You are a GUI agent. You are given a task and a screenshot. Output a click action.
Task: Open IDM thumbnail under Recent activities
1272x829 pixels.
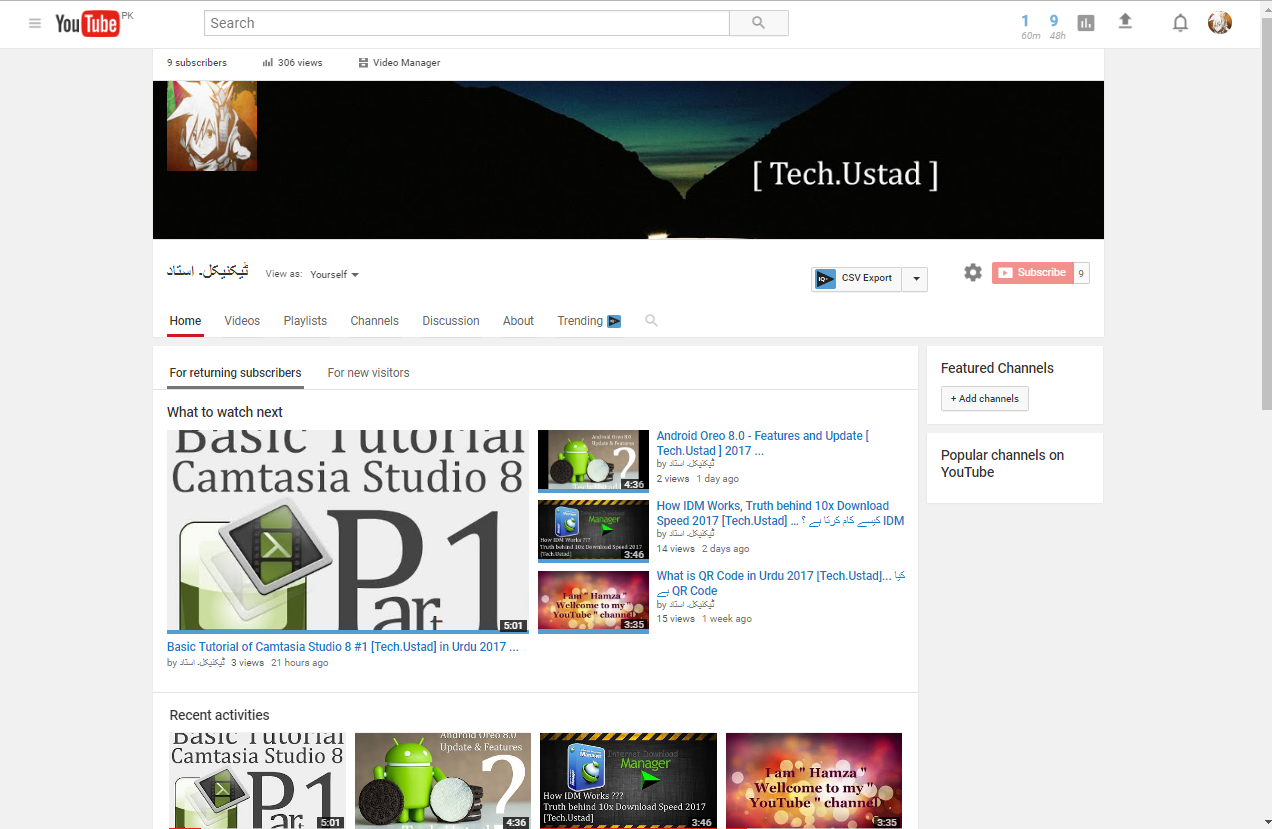pos(628,781)
